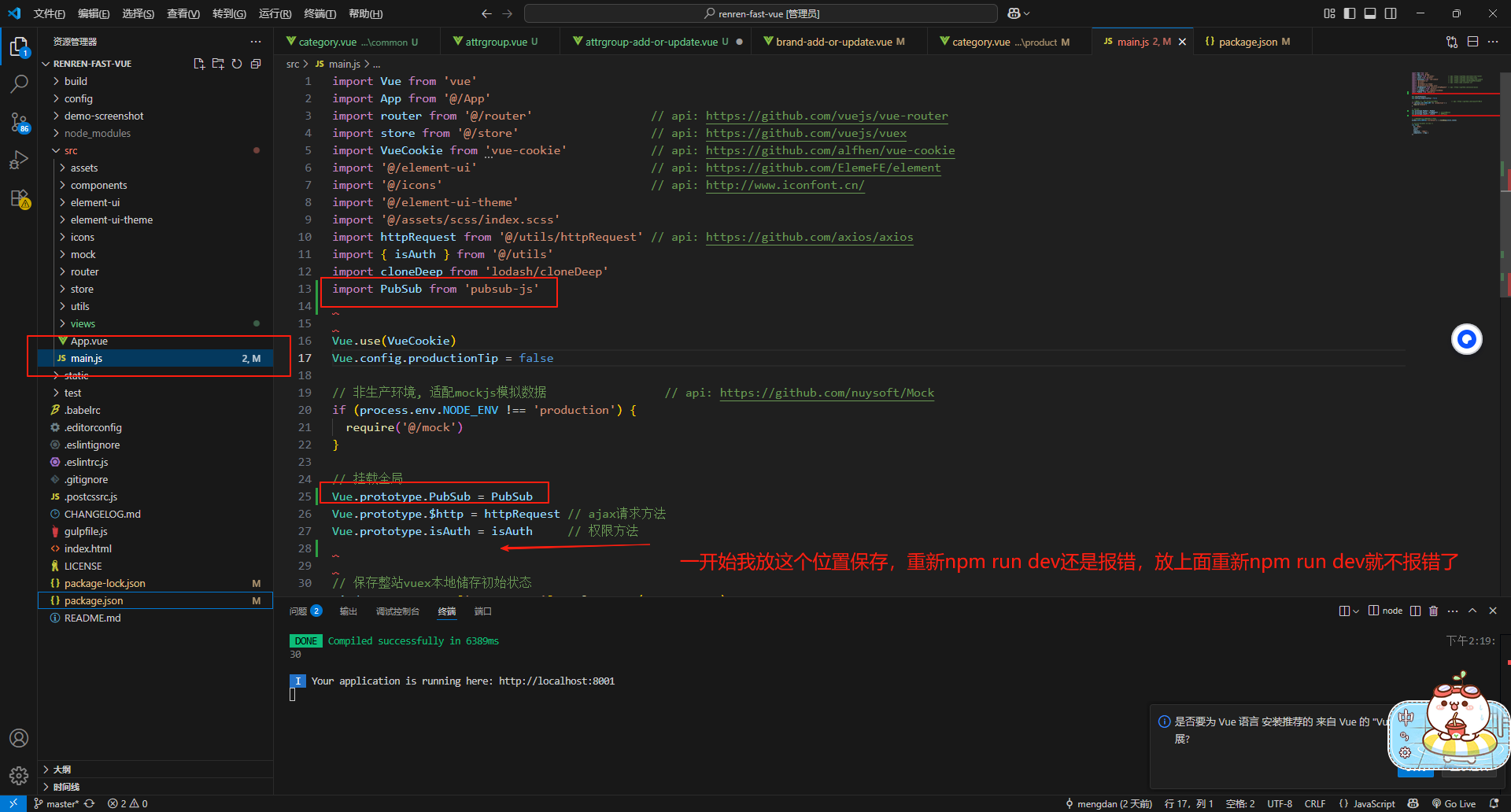Open the Explorer view in activity bar

pos(19,47)
